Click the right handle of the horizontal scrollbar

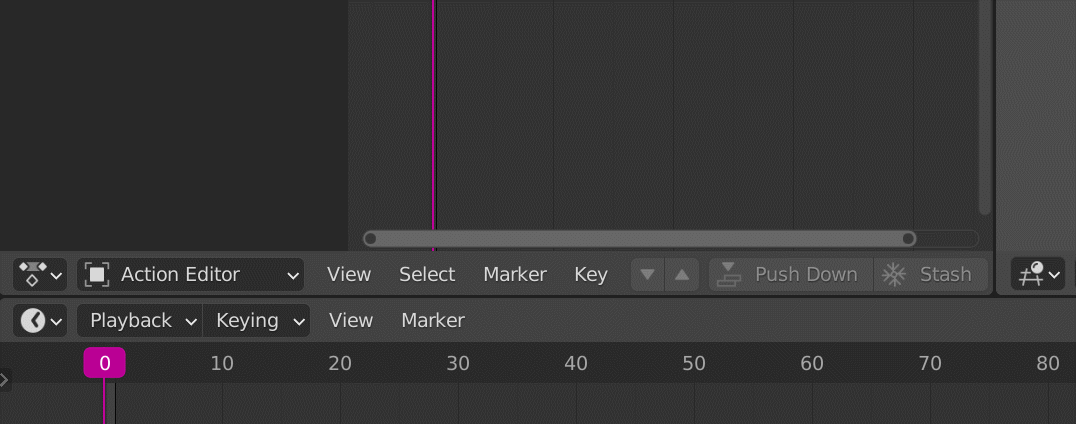click(x=908, y=238)
